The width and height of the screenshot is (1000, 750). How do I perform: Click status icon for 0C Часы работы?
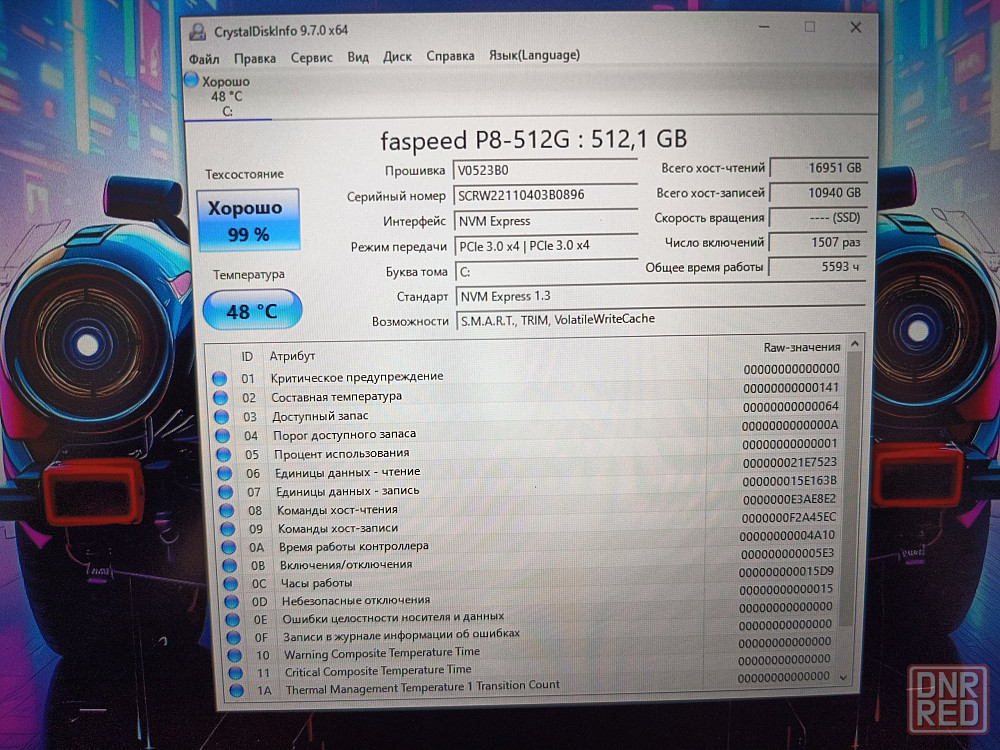230,584
